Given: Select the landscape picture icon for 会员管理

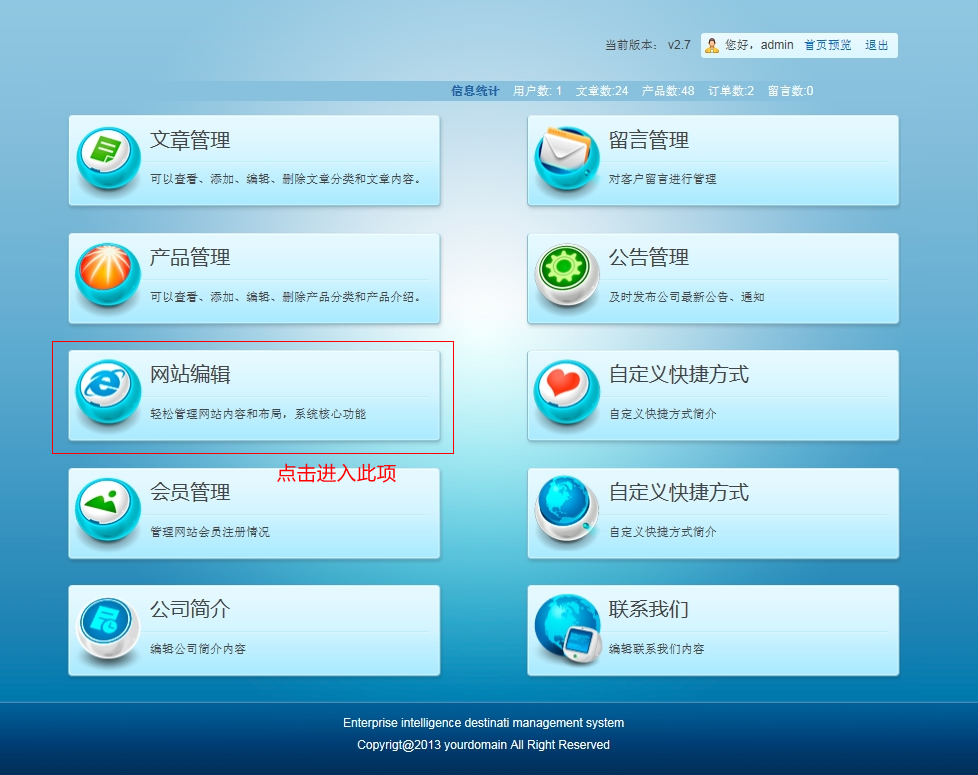Looking at the screenshot, I should (107, 510).
